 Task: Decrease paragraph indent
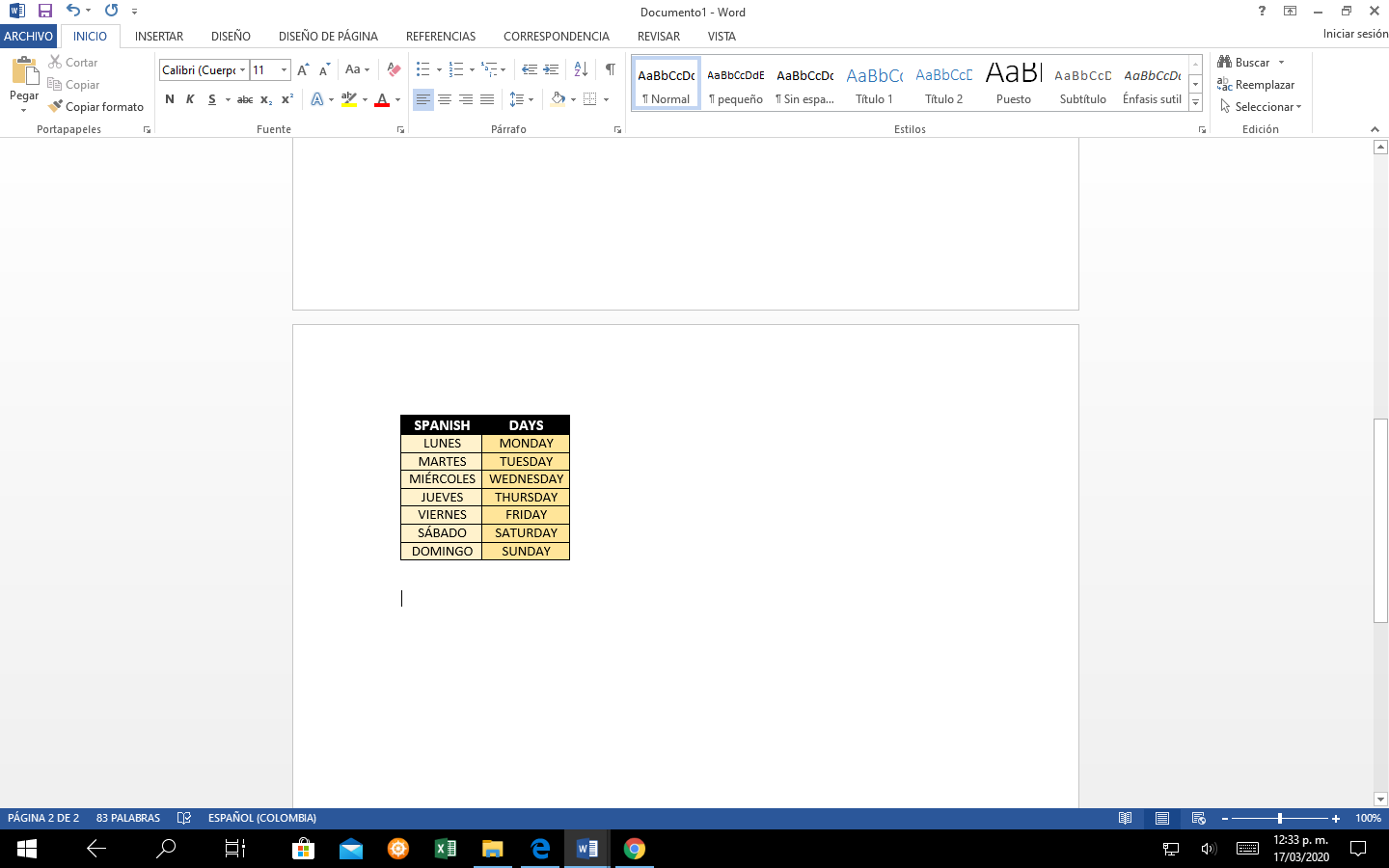click(530, 69)
